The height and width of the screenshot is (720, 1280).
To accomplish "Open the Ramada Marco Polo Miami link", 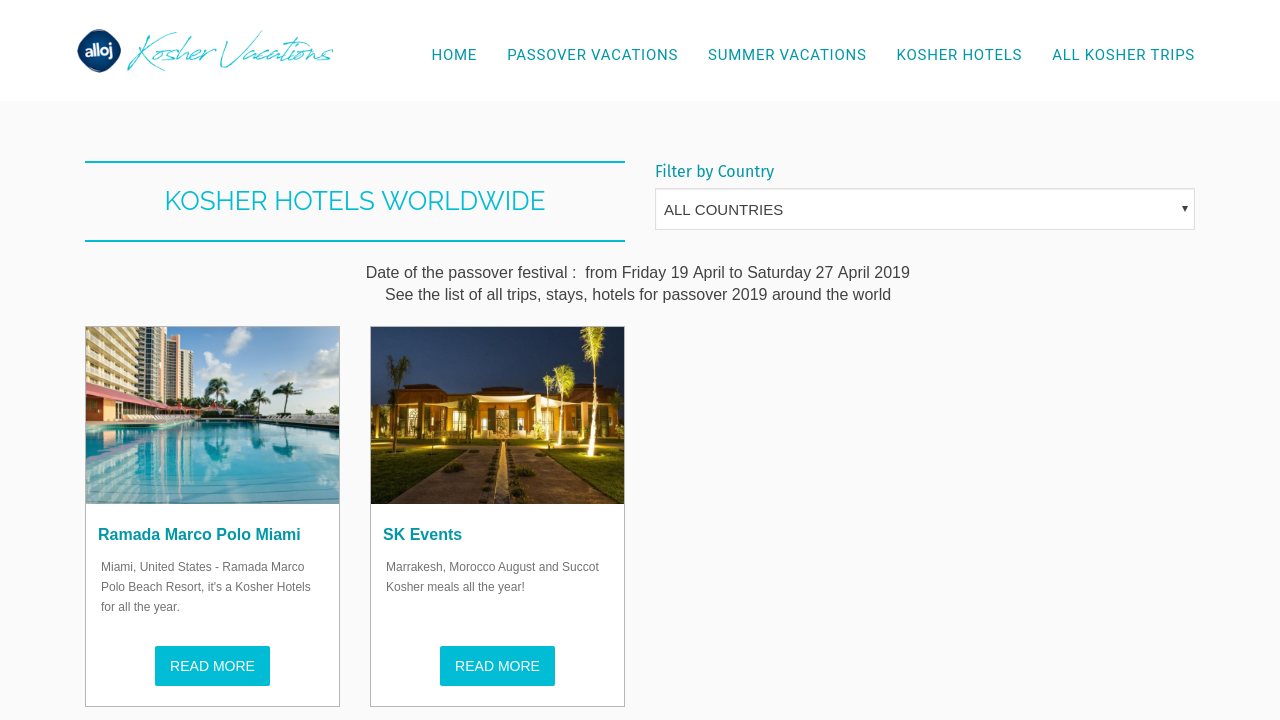I will 199,534.
